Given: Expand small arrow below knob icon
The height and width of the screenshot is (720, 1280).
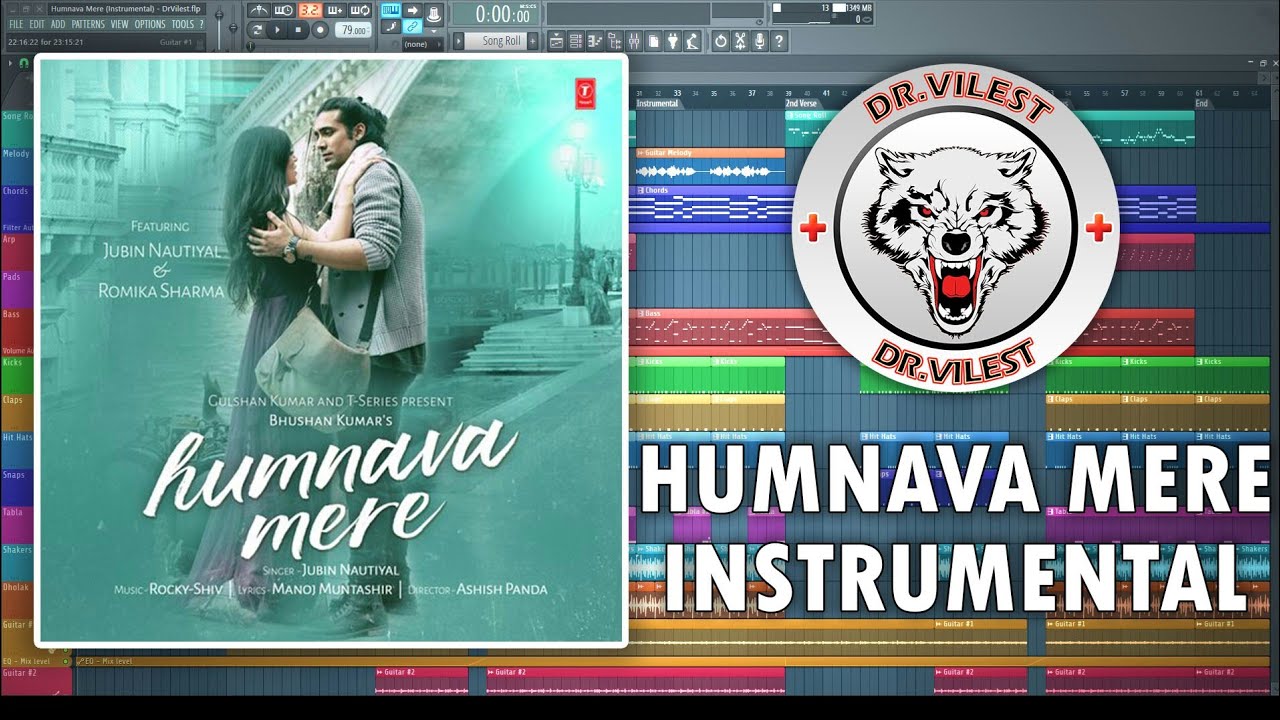Looking at the screenshot, I should pyautogui.click(x=434, y=31).
